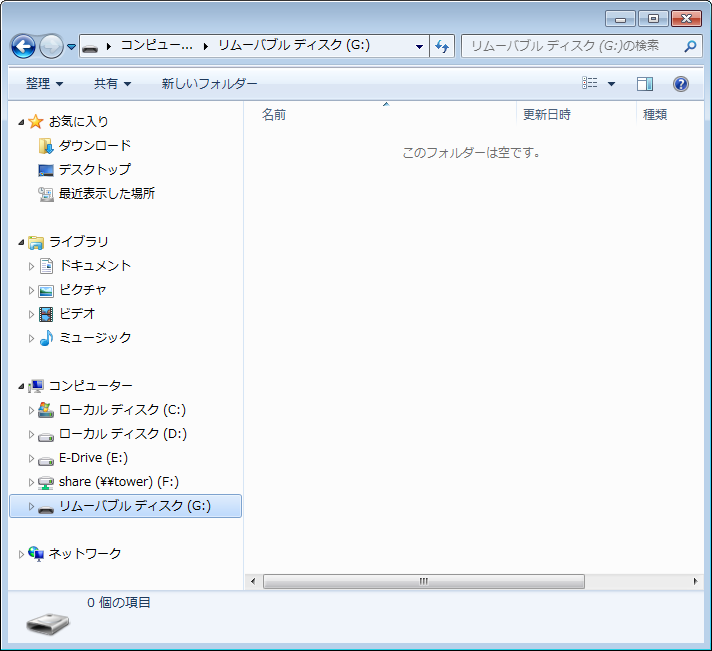
Task: Click the ピクチャ picture icon
Action: (x=46, y=291)
